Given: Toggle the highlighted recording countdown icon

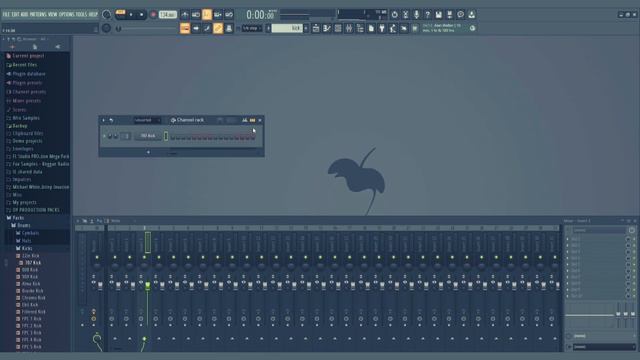Looking at the screenshot, I should 207,15.
